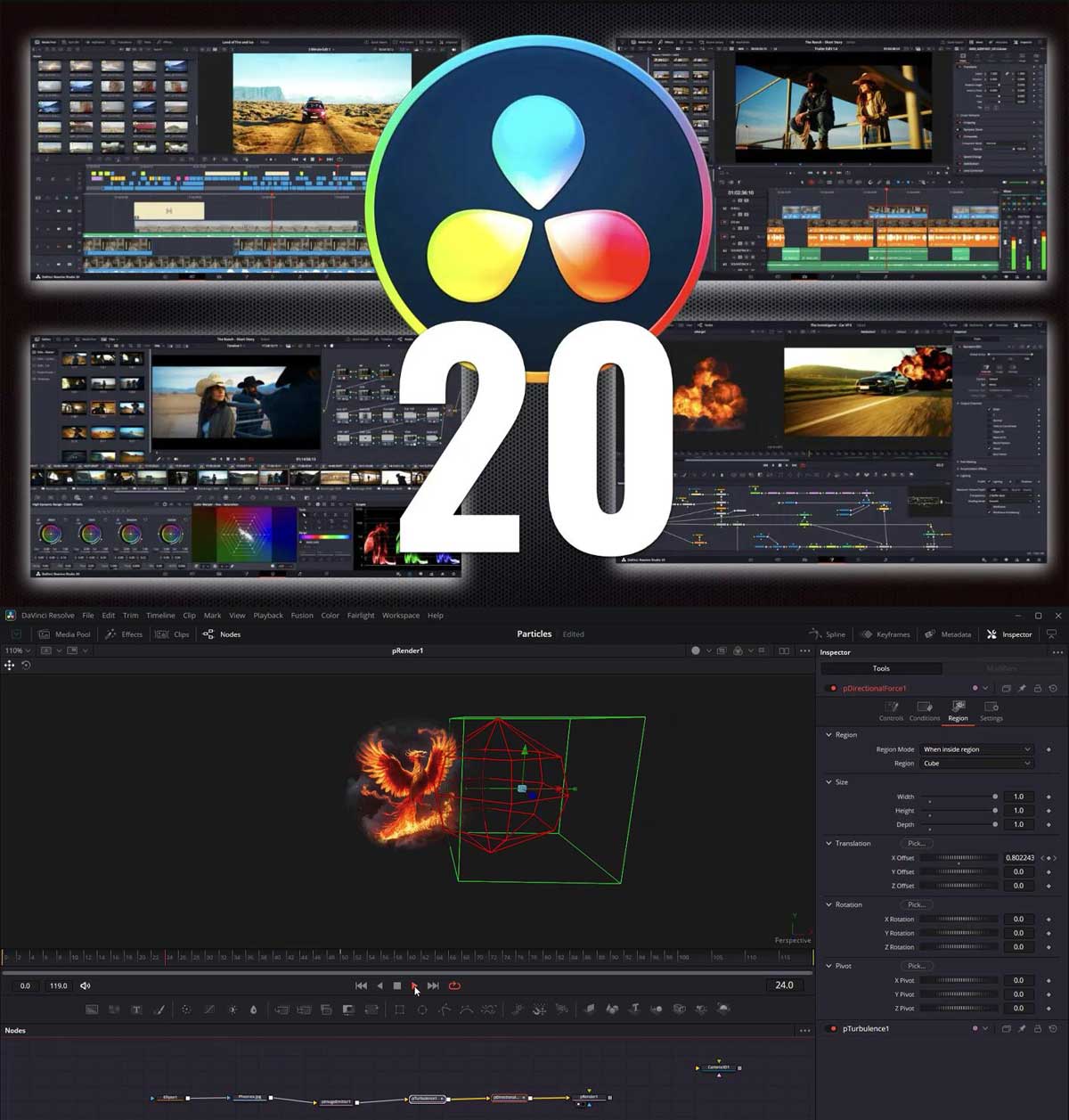Adjust the Width slider
1069x1120 pixels.
click(959, 797)
